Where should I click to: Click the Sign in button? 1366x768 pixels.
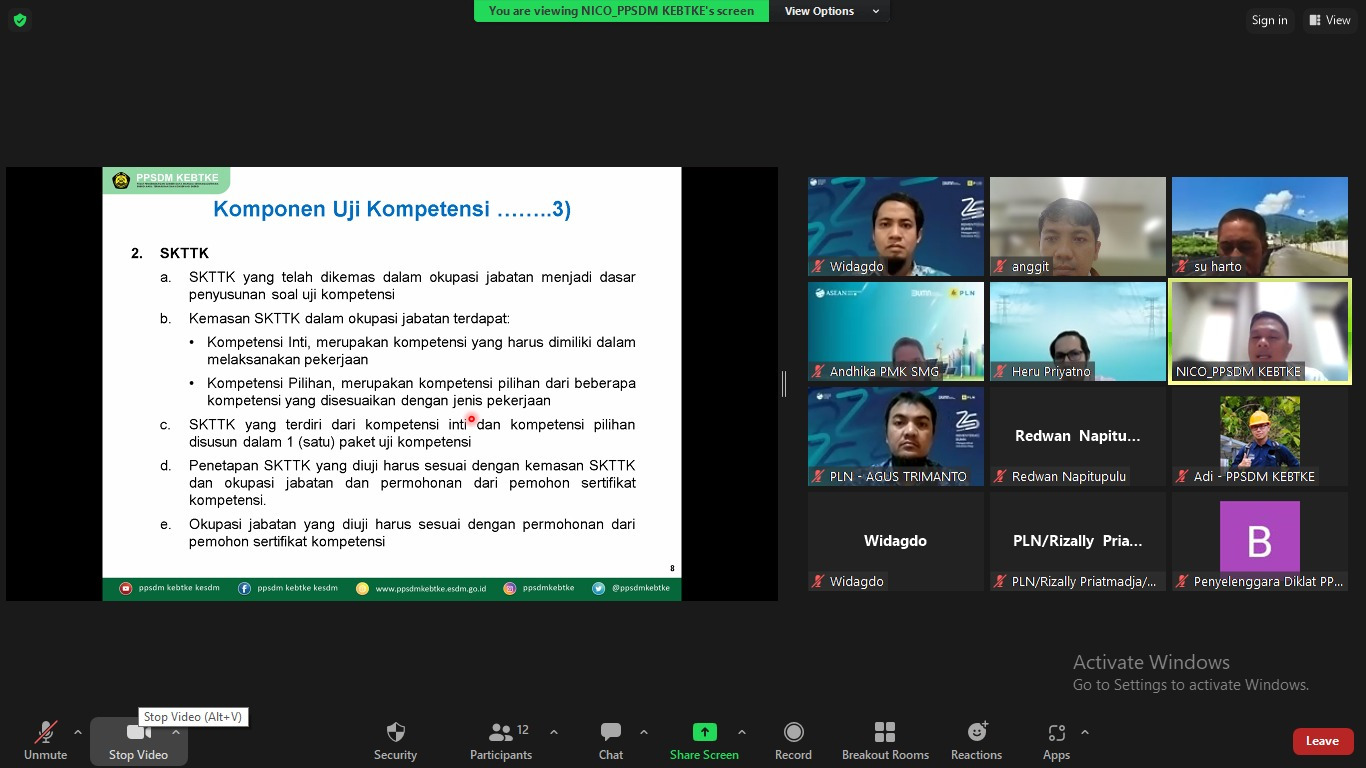pyautogui.click(x=1269, y=20)
